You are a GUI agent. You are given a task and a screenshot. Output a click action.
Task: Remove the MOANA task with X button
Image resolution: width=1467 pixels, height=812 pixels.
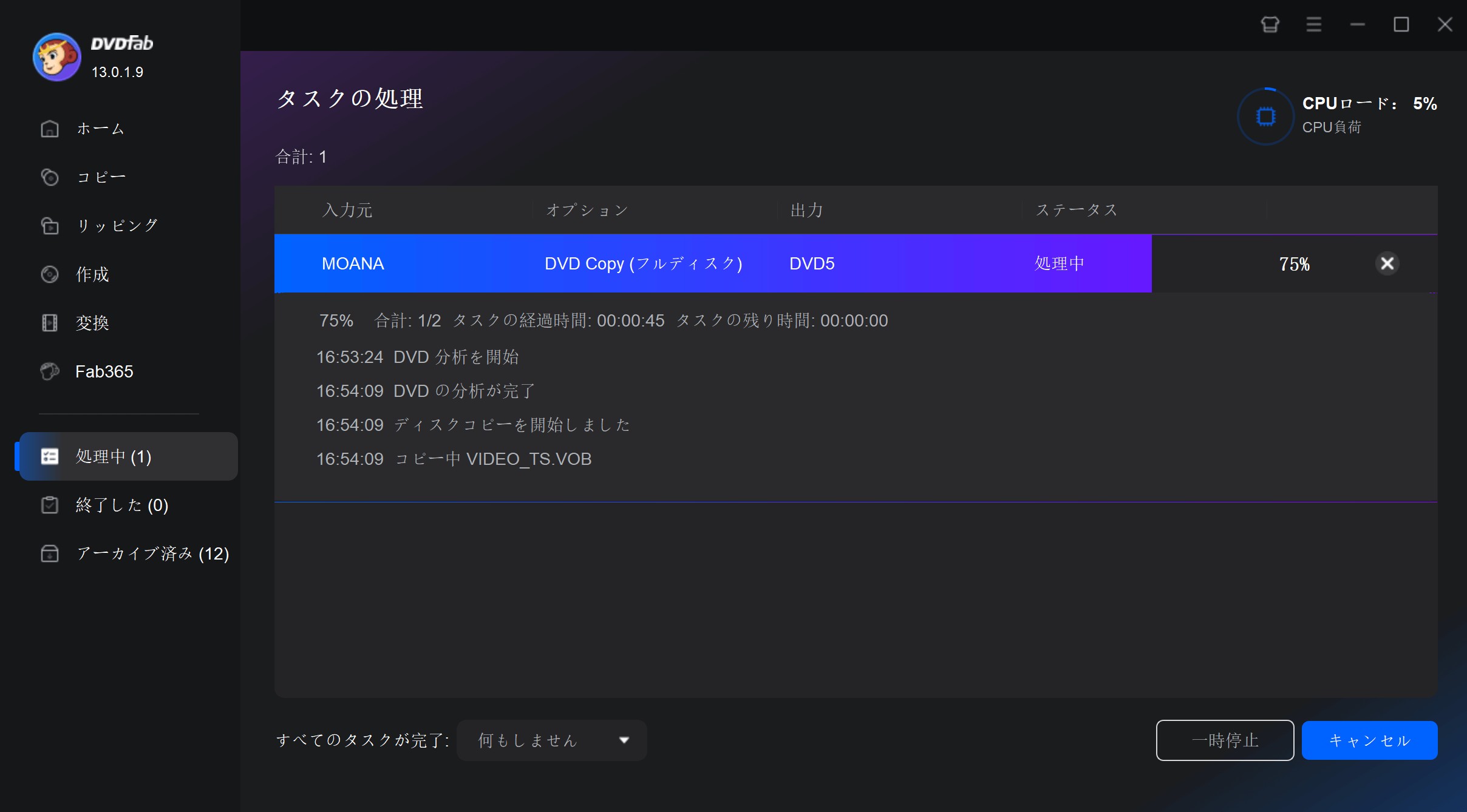coord(1387,263)
